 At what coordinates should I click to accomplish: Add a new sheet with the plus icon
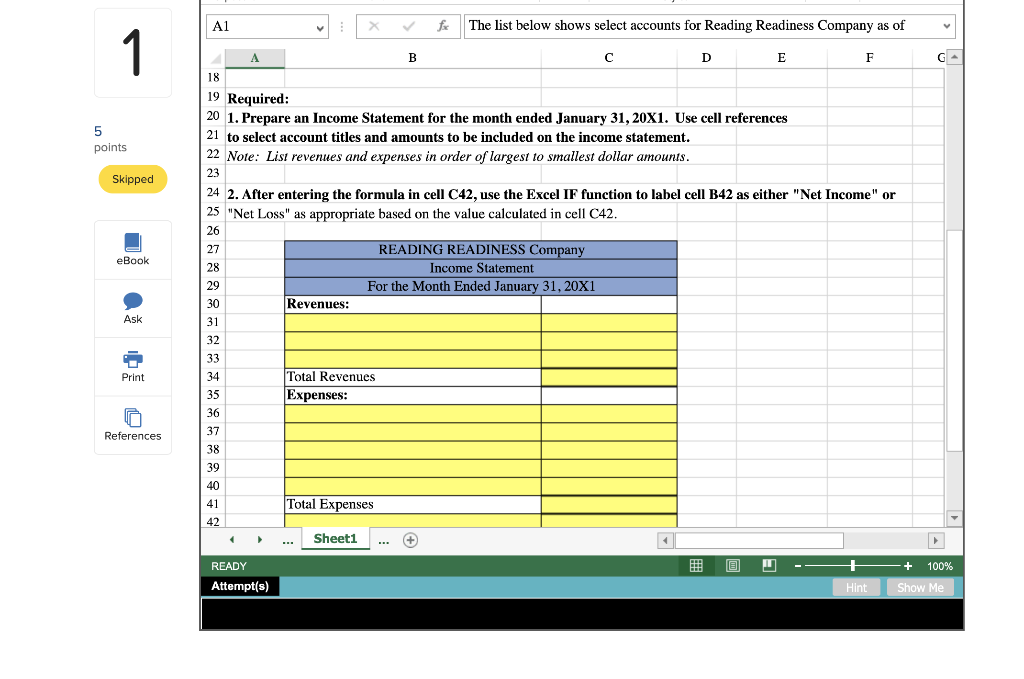pos(410,539)
